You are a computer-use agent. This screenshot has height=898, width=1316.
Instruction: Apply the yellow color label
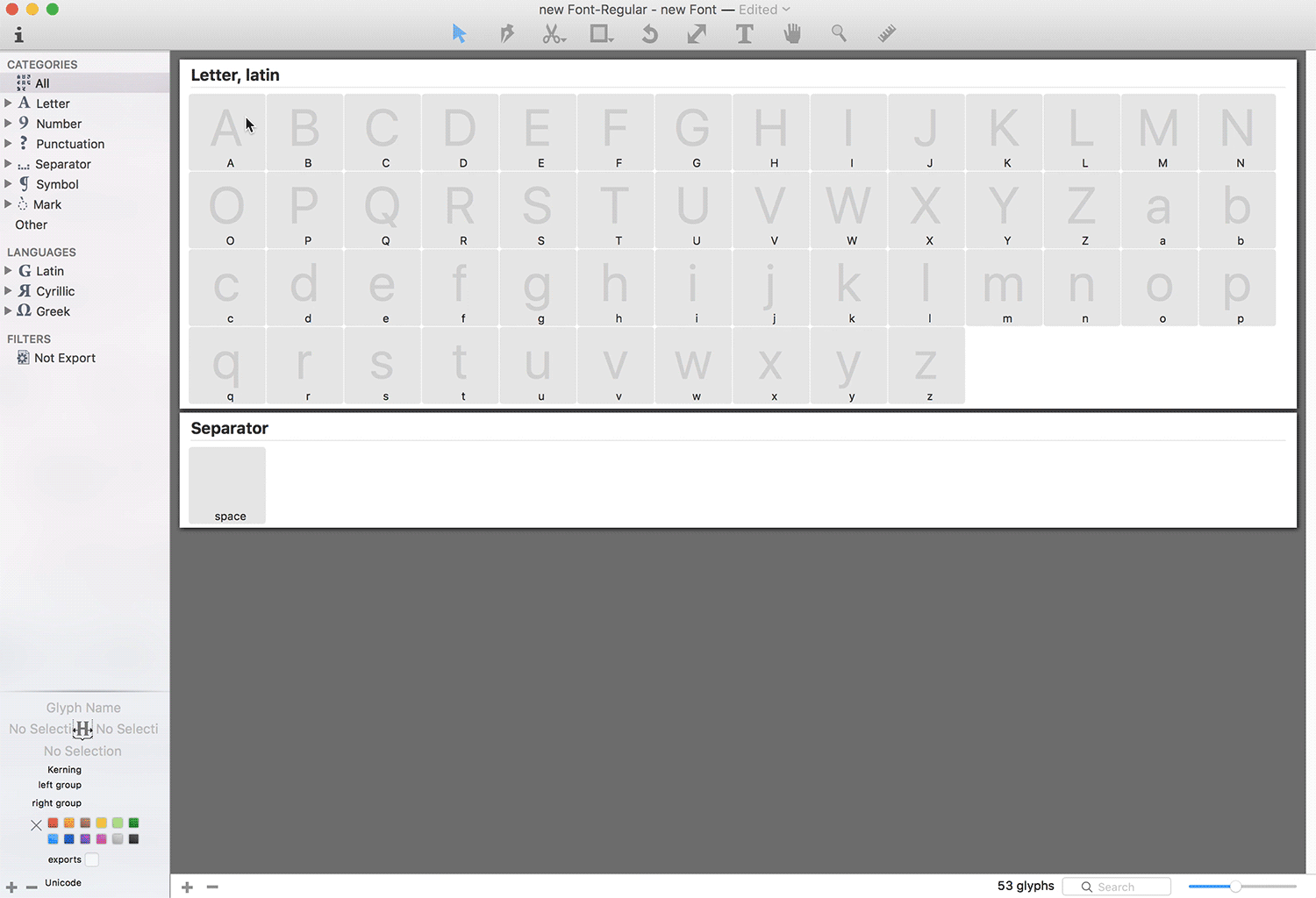[102, 823]
